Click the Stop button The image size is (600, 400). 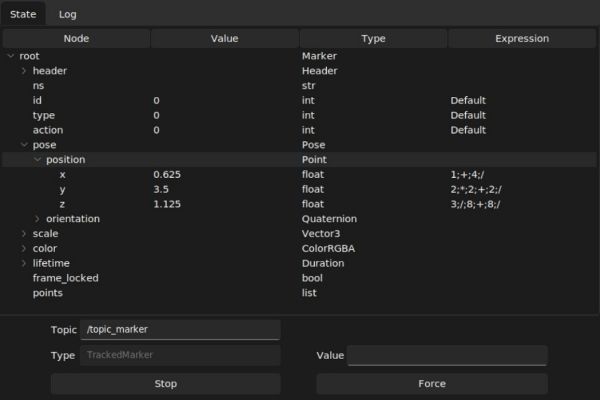coord(165,384)
